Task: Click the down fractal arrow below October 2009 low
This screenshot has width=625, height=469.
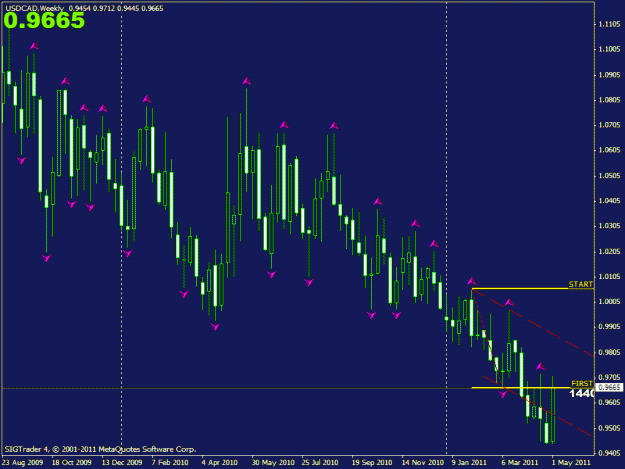Action: pyautogui.click(x=47, y=258)
